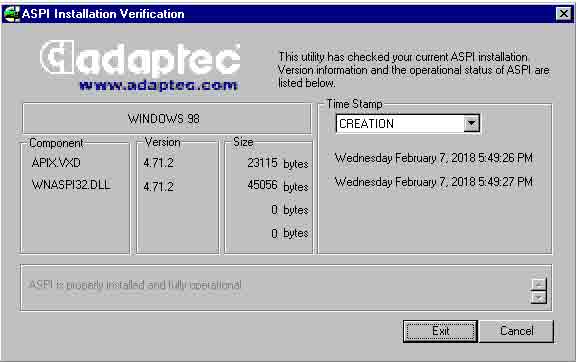Image resolution: width=576 pixels, height=362 pixels.
Task: Click the Cancel button
Action: click(516, 331)
